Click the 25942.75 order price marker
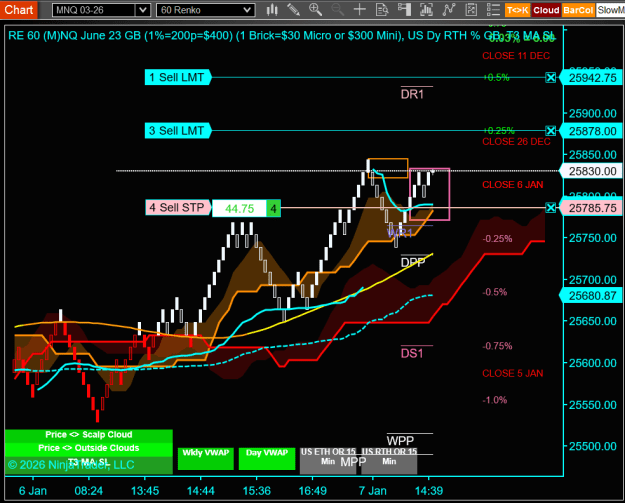This screenshot has width=625, height=503. [x=592, y=78]
